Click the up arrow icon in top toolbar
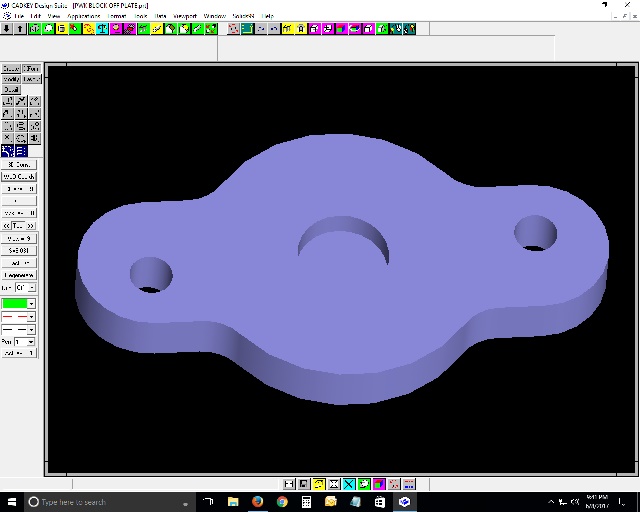 (x=20, y=29)
